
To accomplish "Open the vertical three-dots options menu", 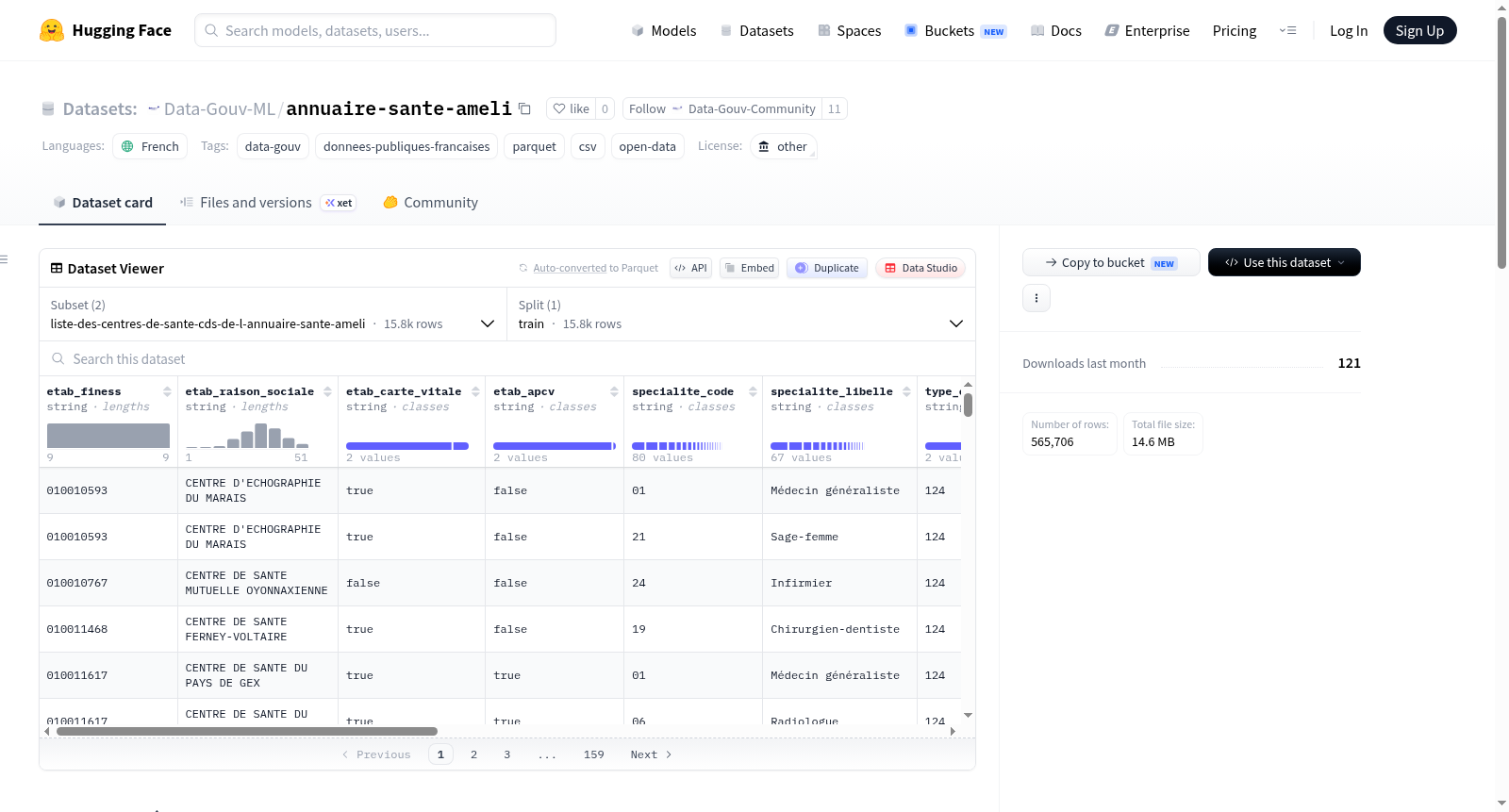I will click(x=1036, y=298).
